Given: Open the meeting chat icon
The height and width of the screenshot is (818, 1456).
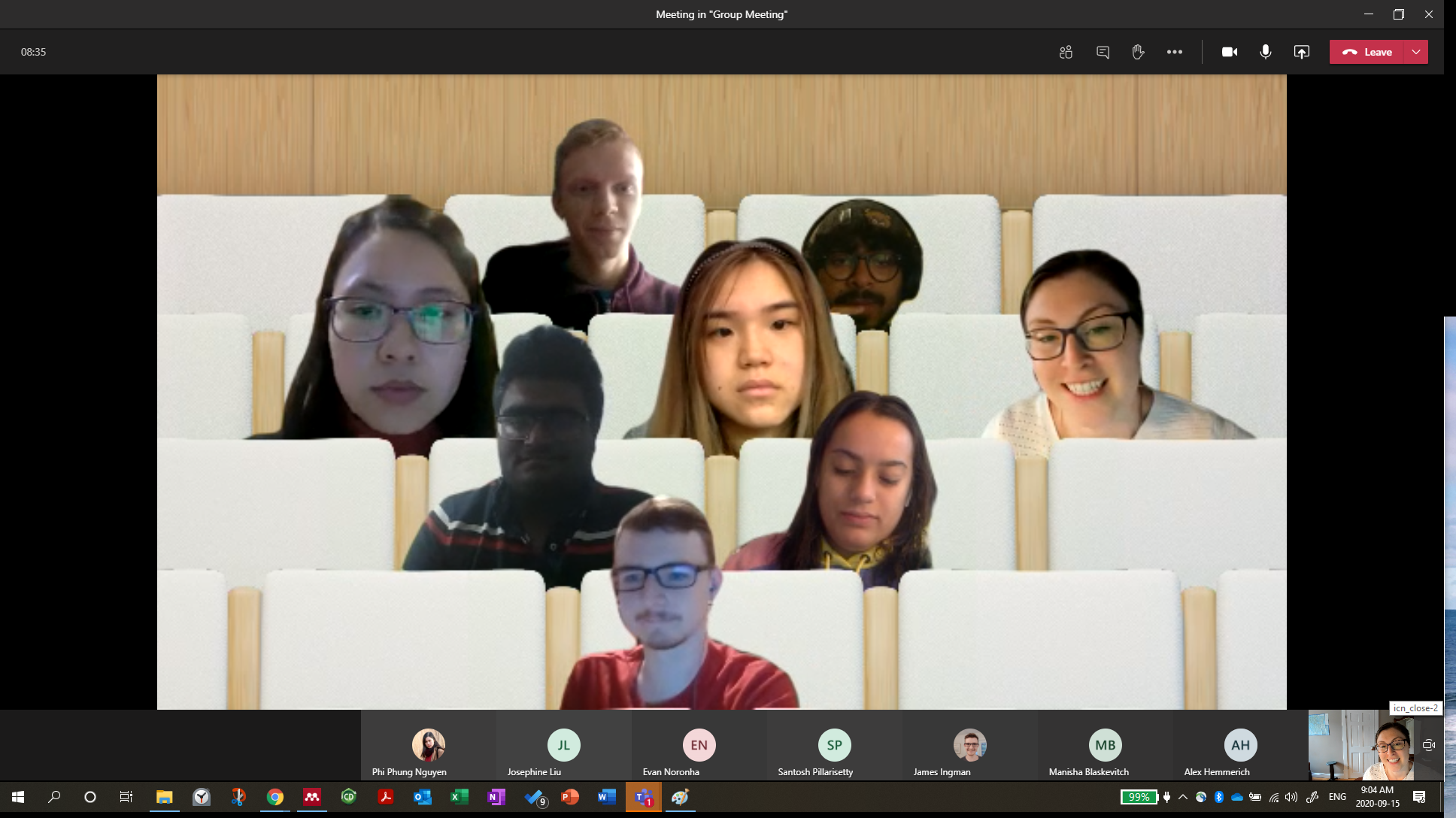Looking at the screenshot, I should 1103,52.
